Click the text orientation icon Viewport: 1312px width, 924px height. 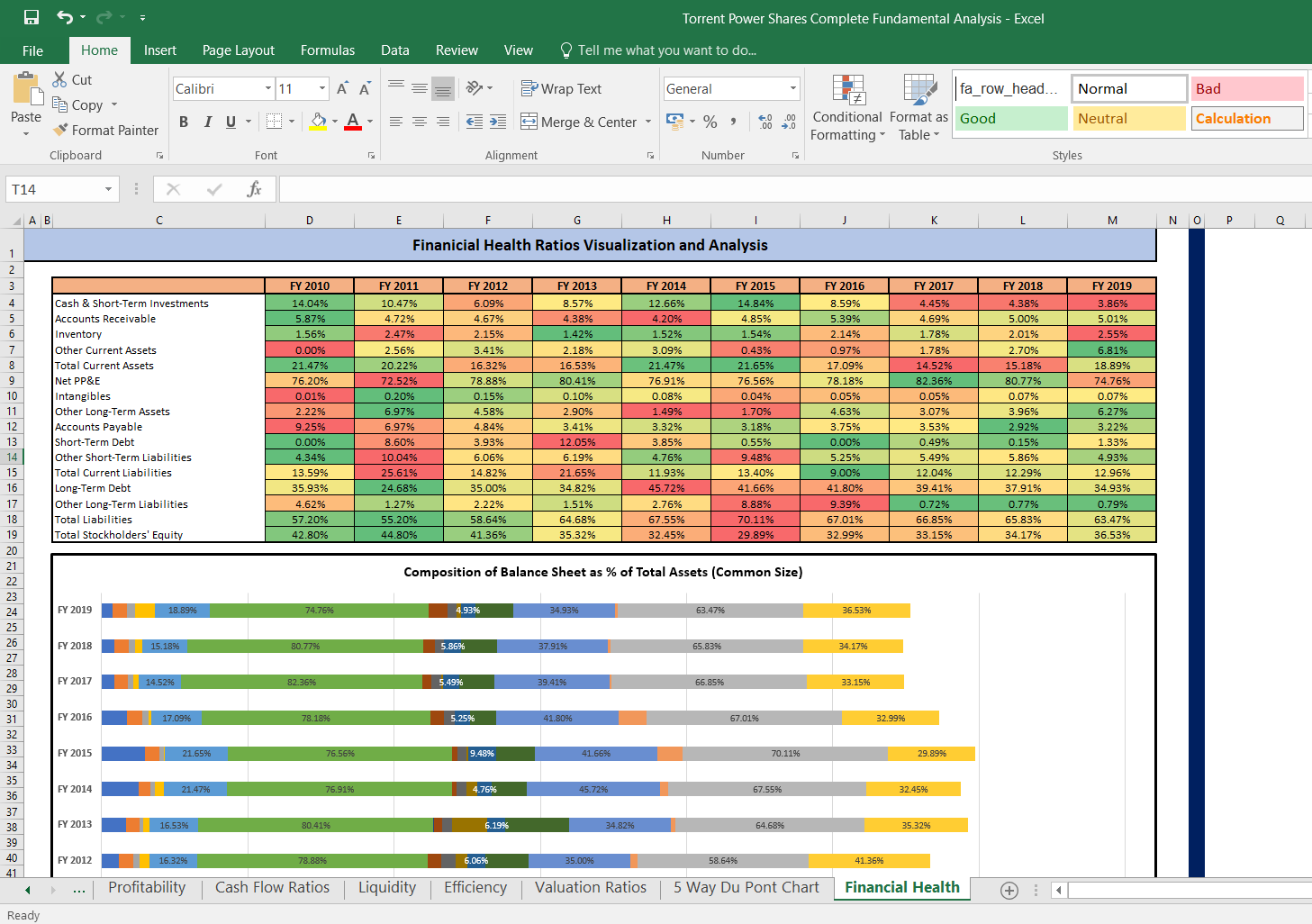coord(475,87)
